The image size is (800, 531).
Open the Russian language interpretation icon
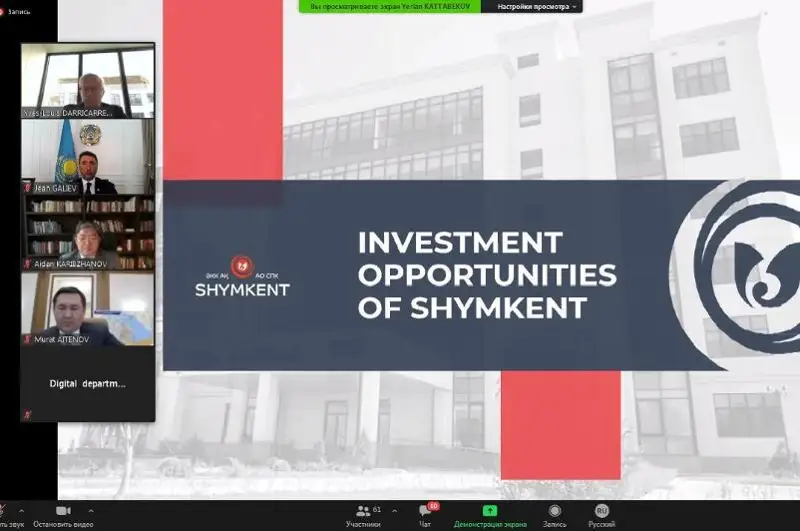602,511
